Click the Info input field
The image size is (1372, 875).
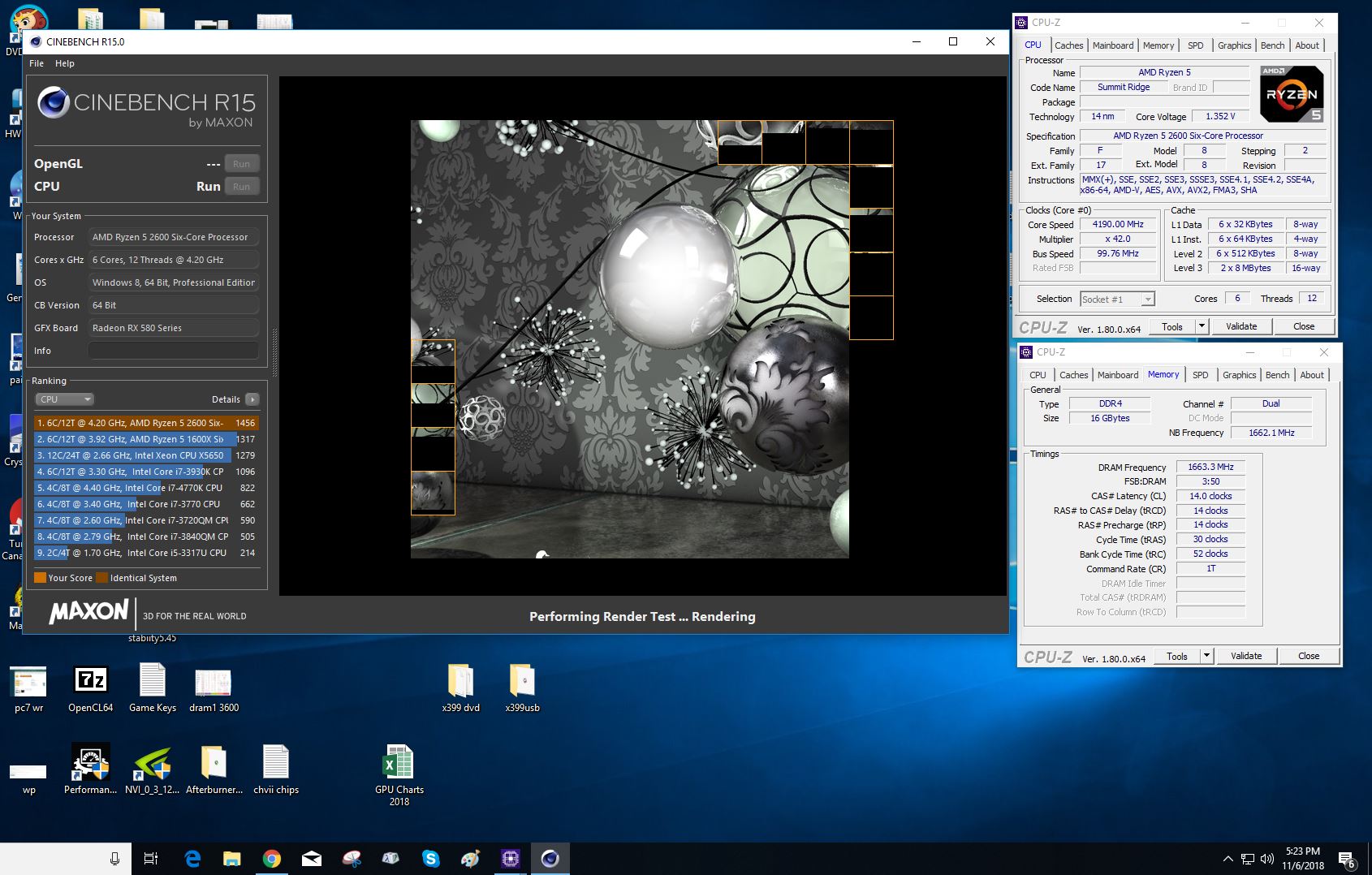point(173,351)
